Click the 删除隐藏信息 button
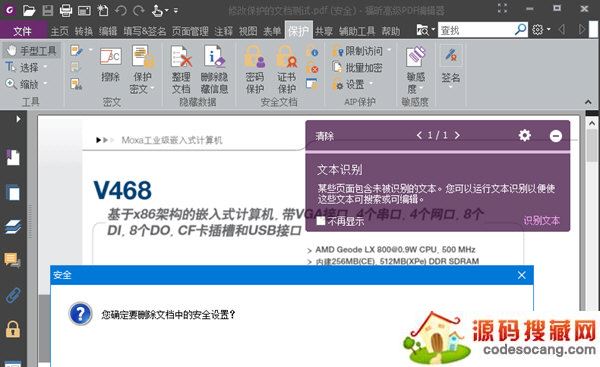The height and width of the screenshot is (367, 600). (214, 69)
